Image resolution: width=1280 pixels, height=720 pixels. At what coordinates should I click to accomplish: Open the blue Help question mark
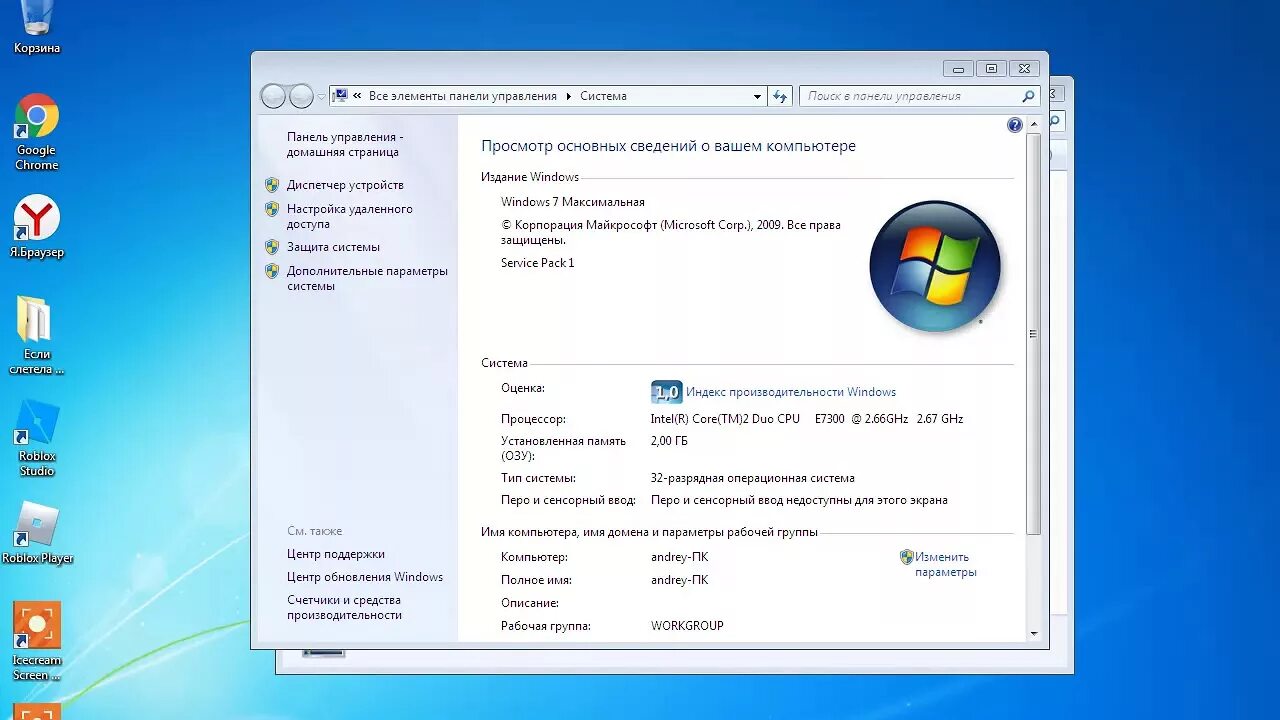pos(1015,125)
